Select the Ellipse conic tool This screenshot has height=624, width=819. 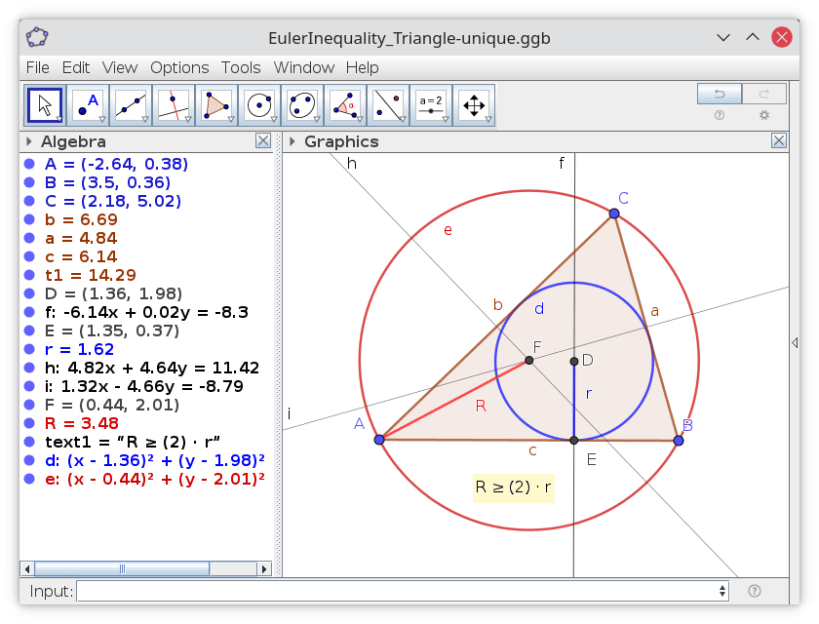click(302, 105)
